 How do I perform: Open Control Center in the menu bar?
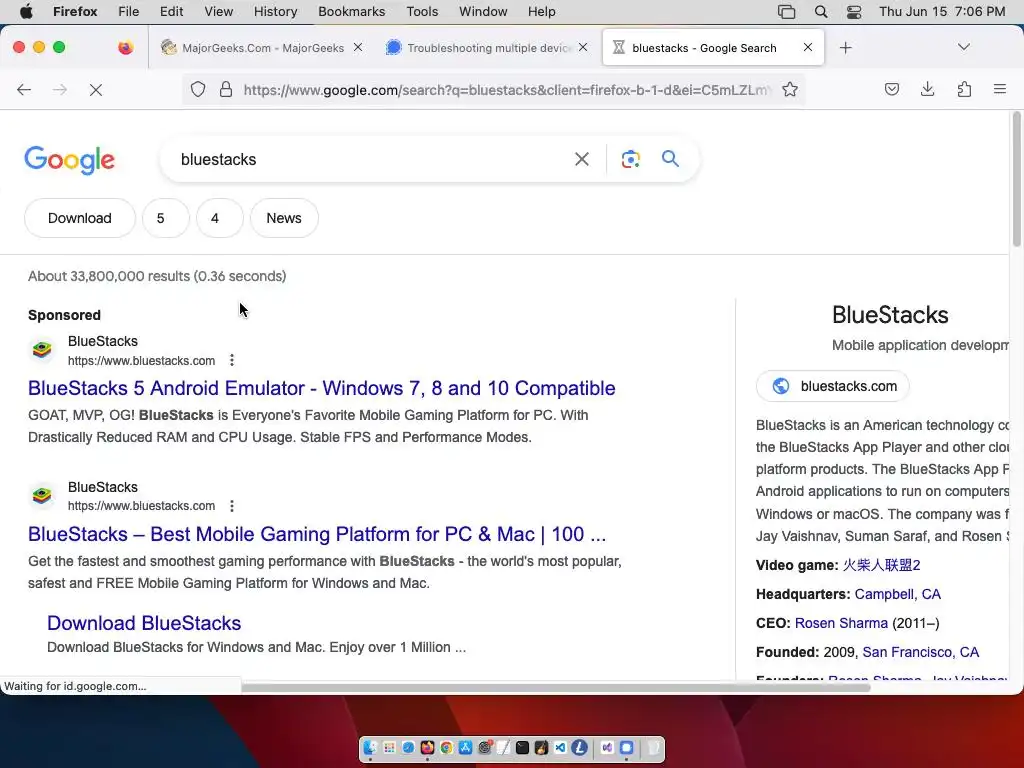tap(854, 12)
